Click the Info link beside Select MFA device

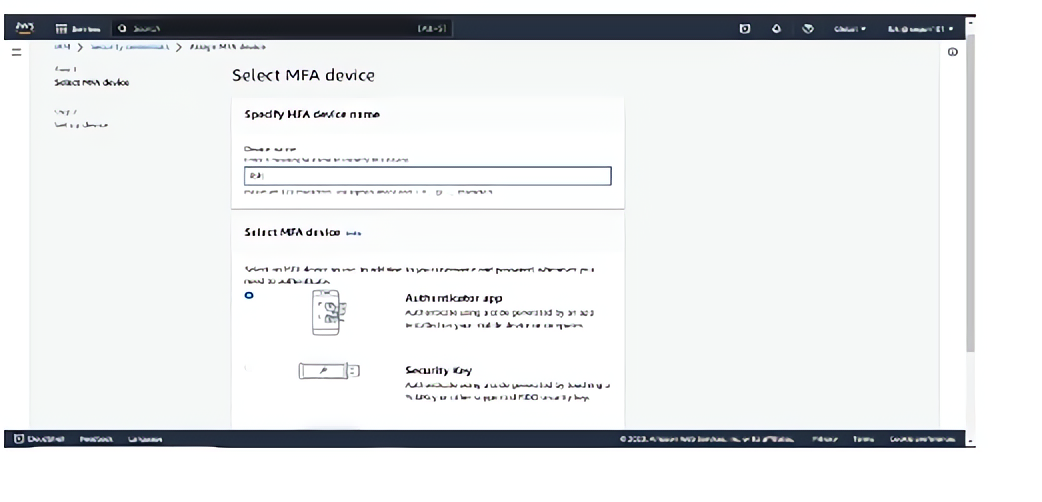[353, 233]
